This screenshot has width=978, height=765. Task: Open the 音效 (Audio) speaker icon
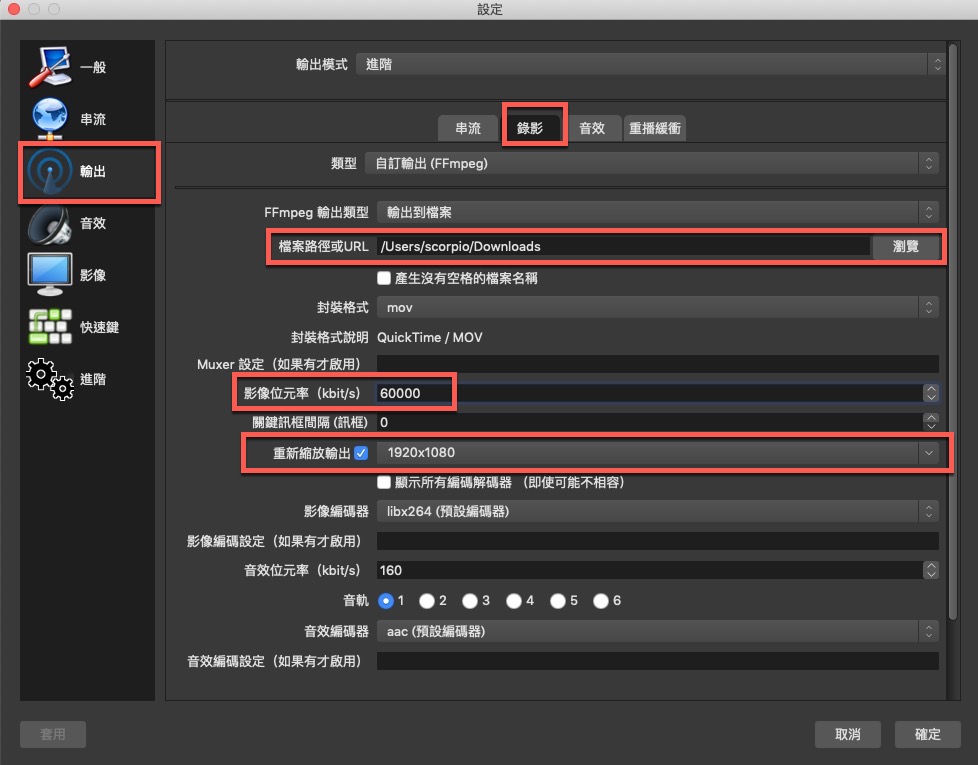(50, 223)
